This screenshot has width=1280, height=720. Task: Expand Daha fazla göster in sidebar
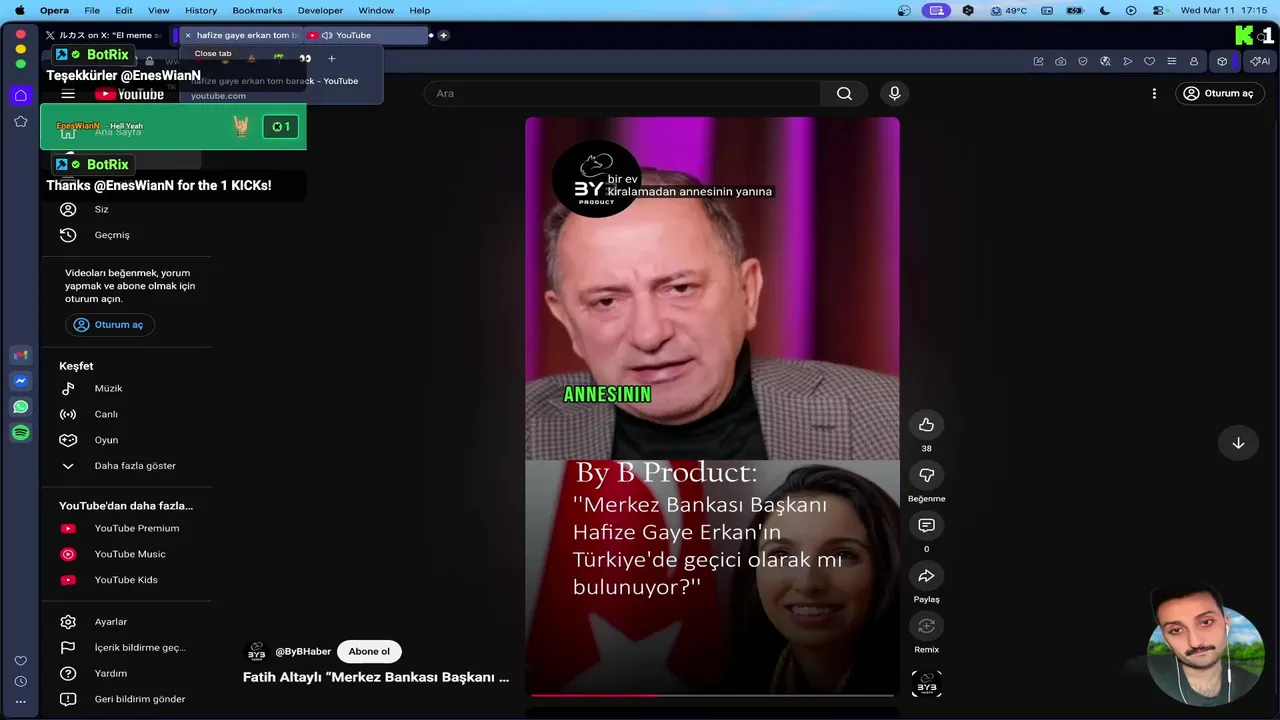[x=126, y=466]
